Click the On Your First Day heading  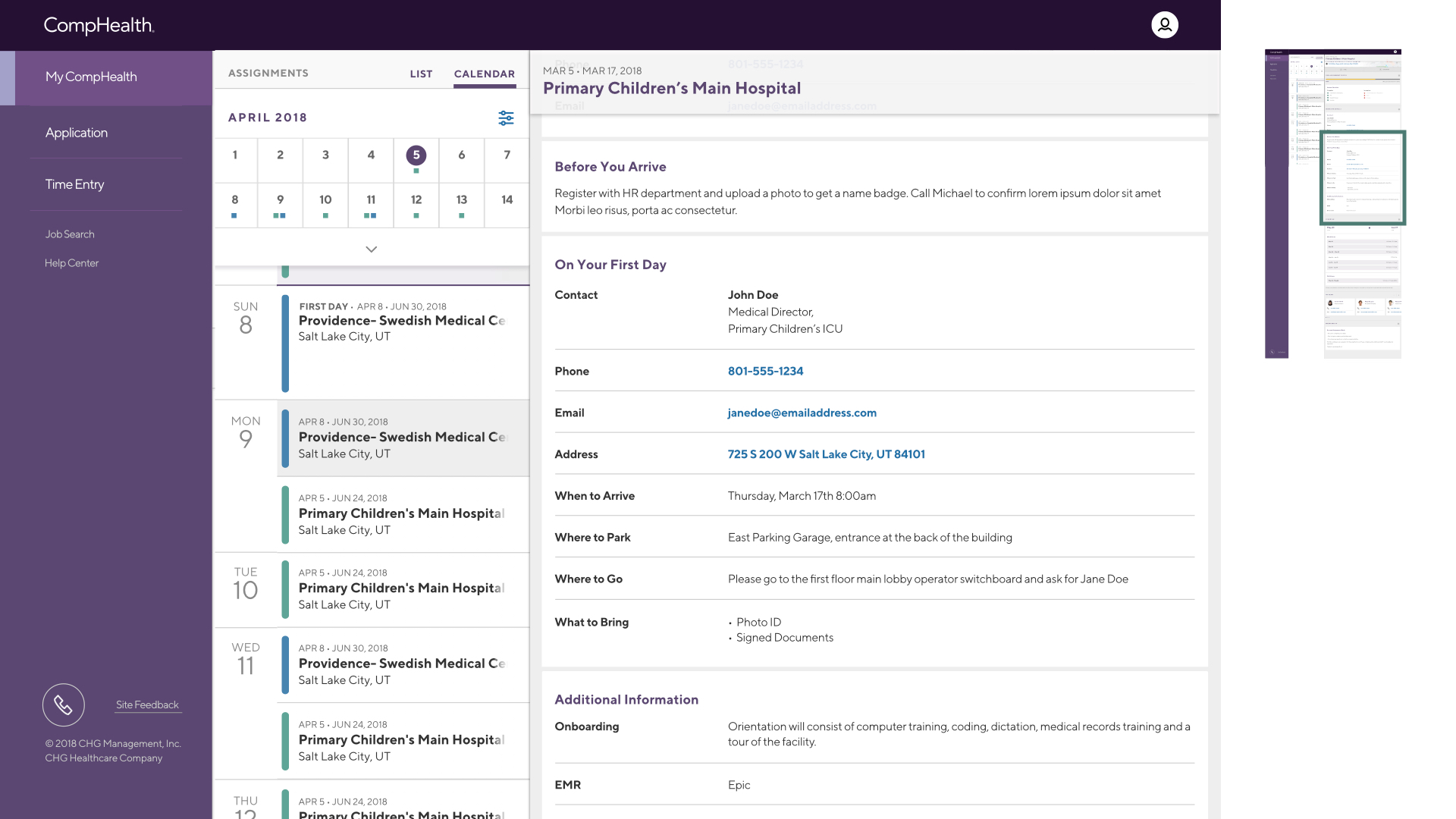[x=610, y=265]
